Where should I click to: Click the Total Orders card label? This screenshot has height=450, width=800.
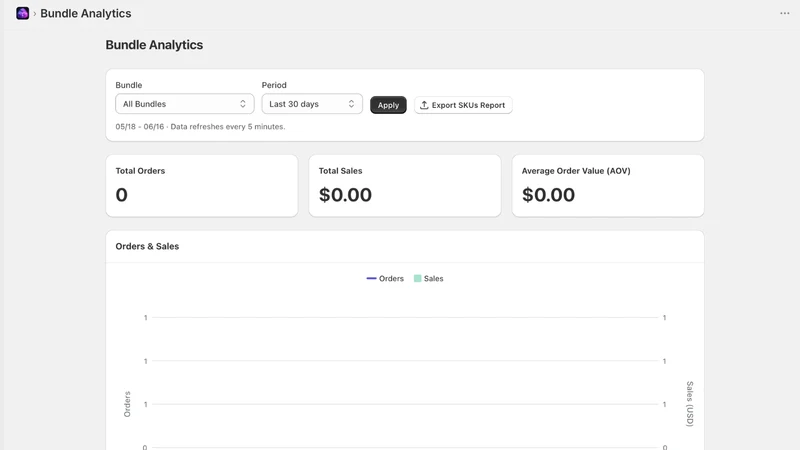(x=140, y=171)
